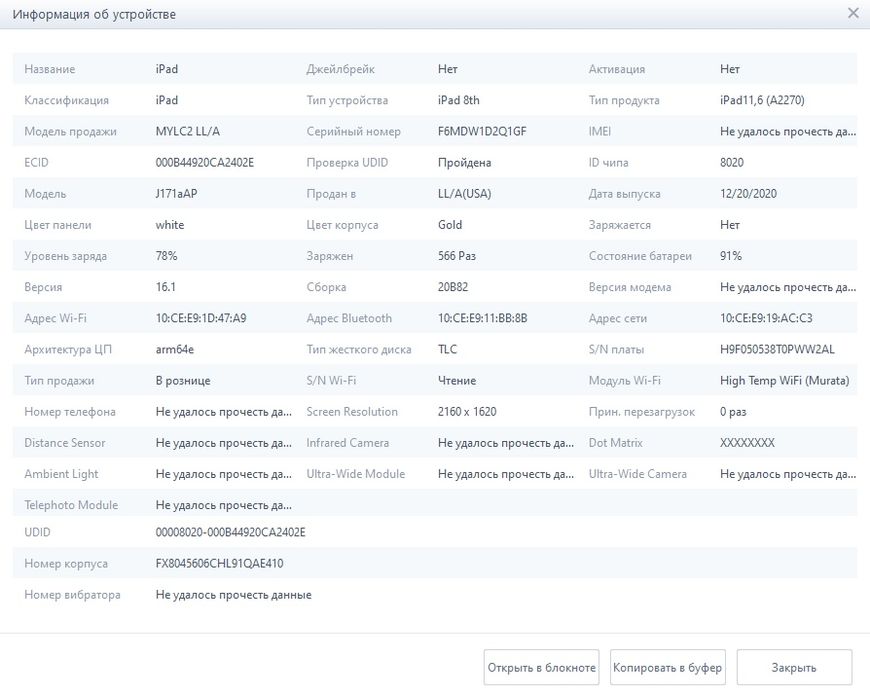Select ECID value 000B44920CA2402E

[x=205, y=163]
